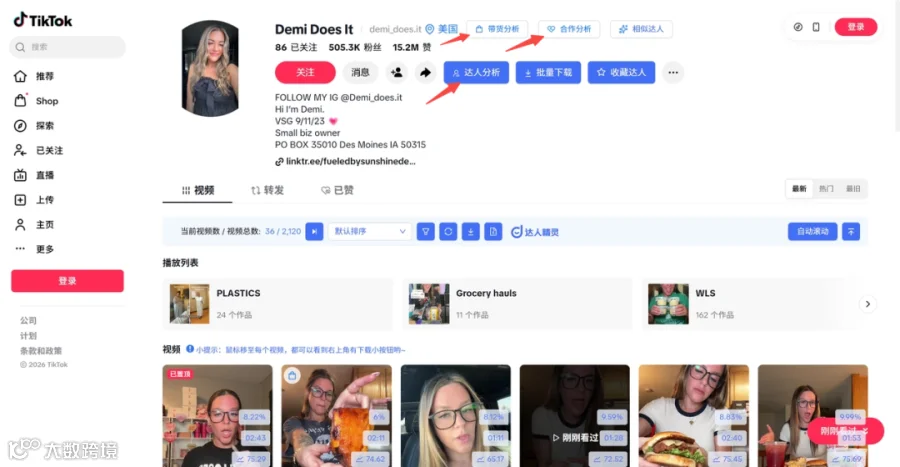Select the 最旧 sort option
Screen dimensions: 900x467
[x=854, y=189]
